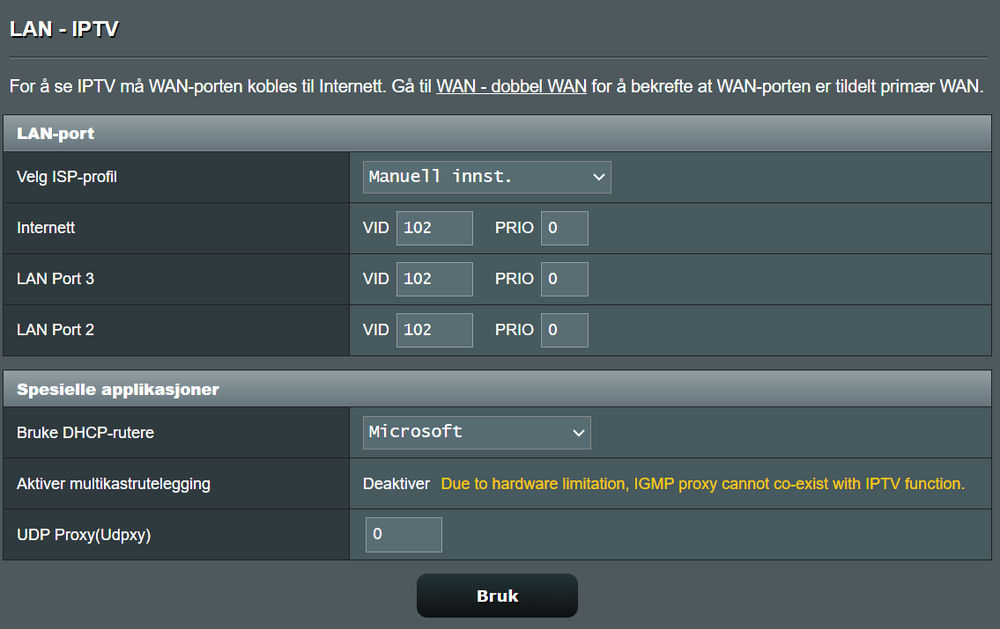Click the Bruke DHCP-rutere label
Screen dimensions: 1000x629
tap(85, 433)
